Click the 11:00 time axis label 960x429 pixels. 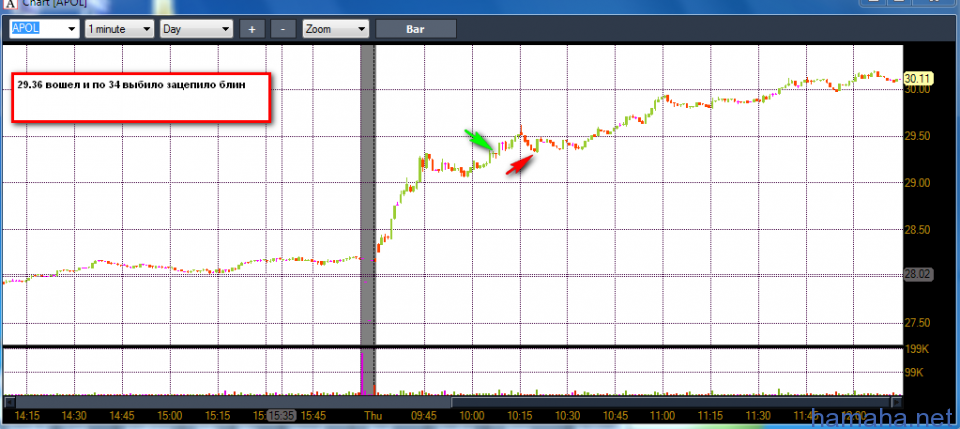(x=663, y=416)
